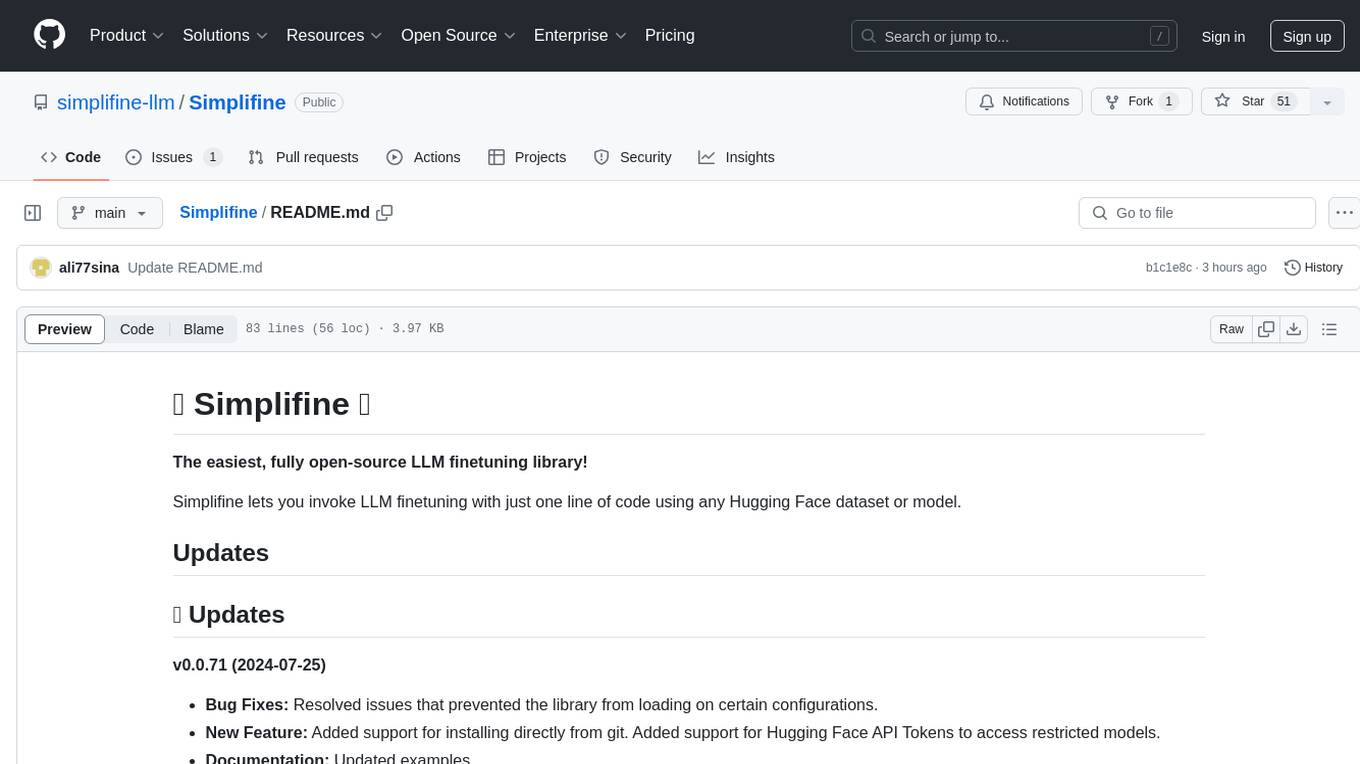Open the Pricing page
This screenshot has height=764, width=1360.
point(670,35)
